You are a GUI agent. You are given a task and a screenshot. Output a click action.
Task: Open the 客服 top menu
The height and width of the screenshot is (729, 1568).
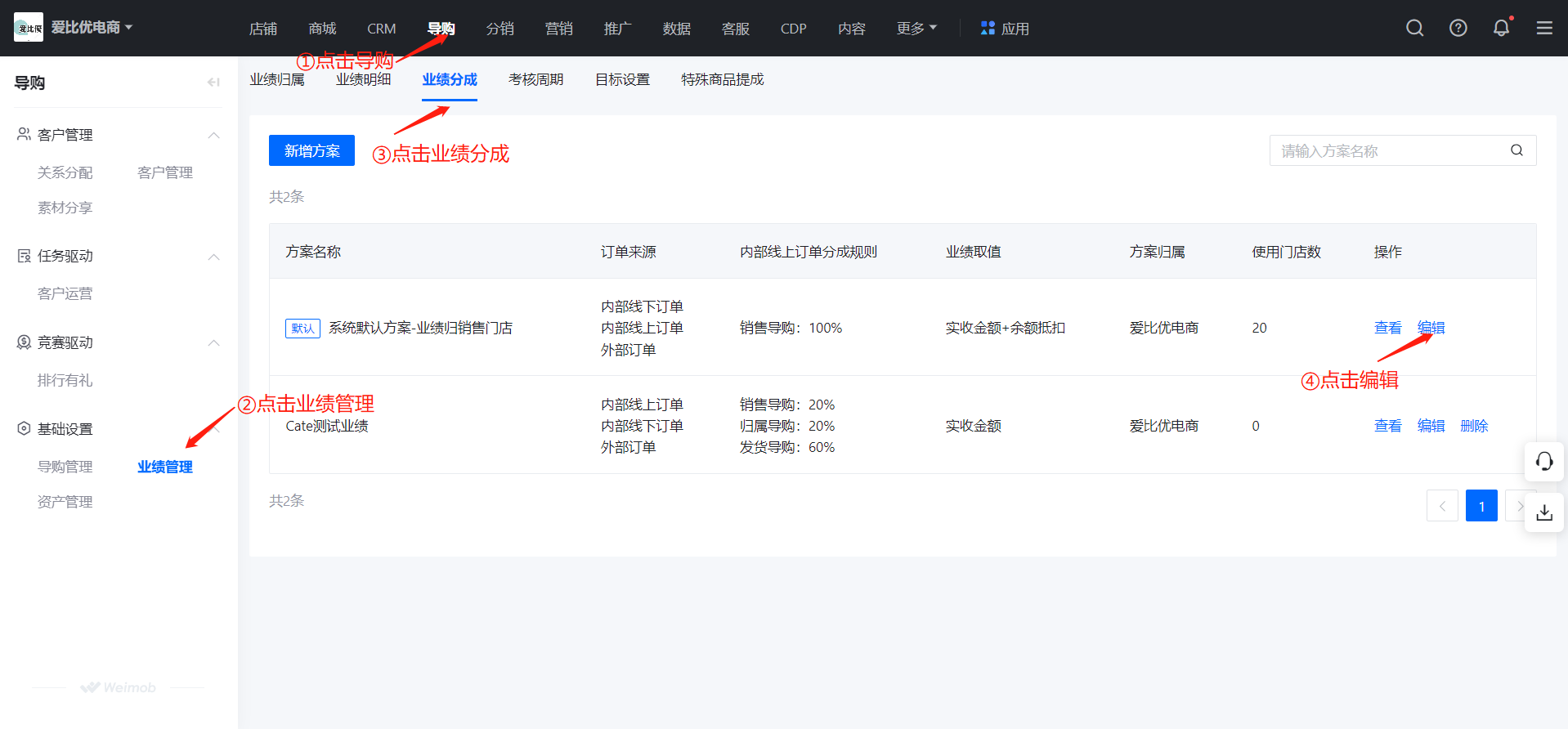(735, 29)
